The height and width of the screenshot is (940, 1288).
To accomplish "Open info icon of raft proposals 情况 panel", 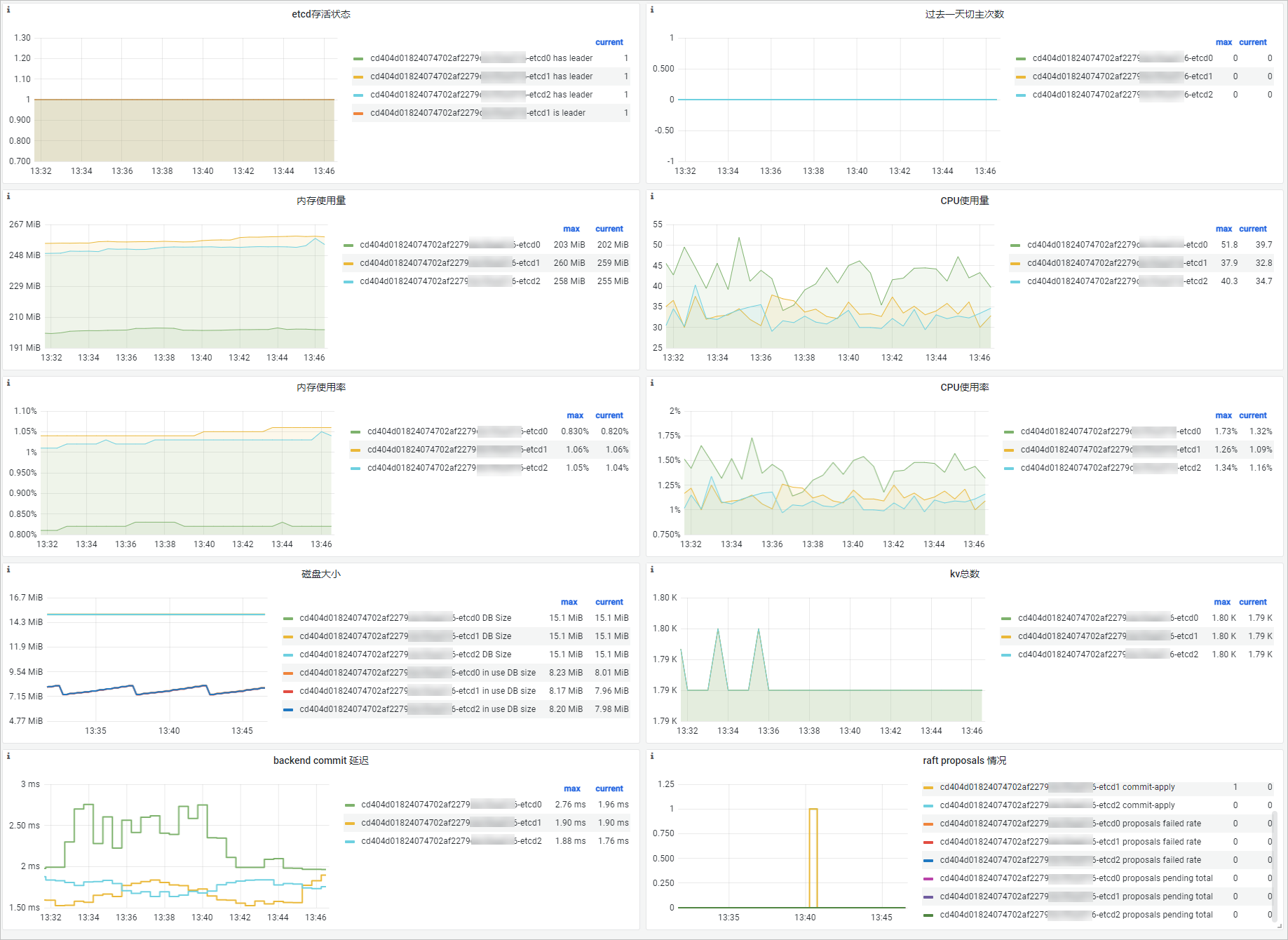I will click(652, 756).
